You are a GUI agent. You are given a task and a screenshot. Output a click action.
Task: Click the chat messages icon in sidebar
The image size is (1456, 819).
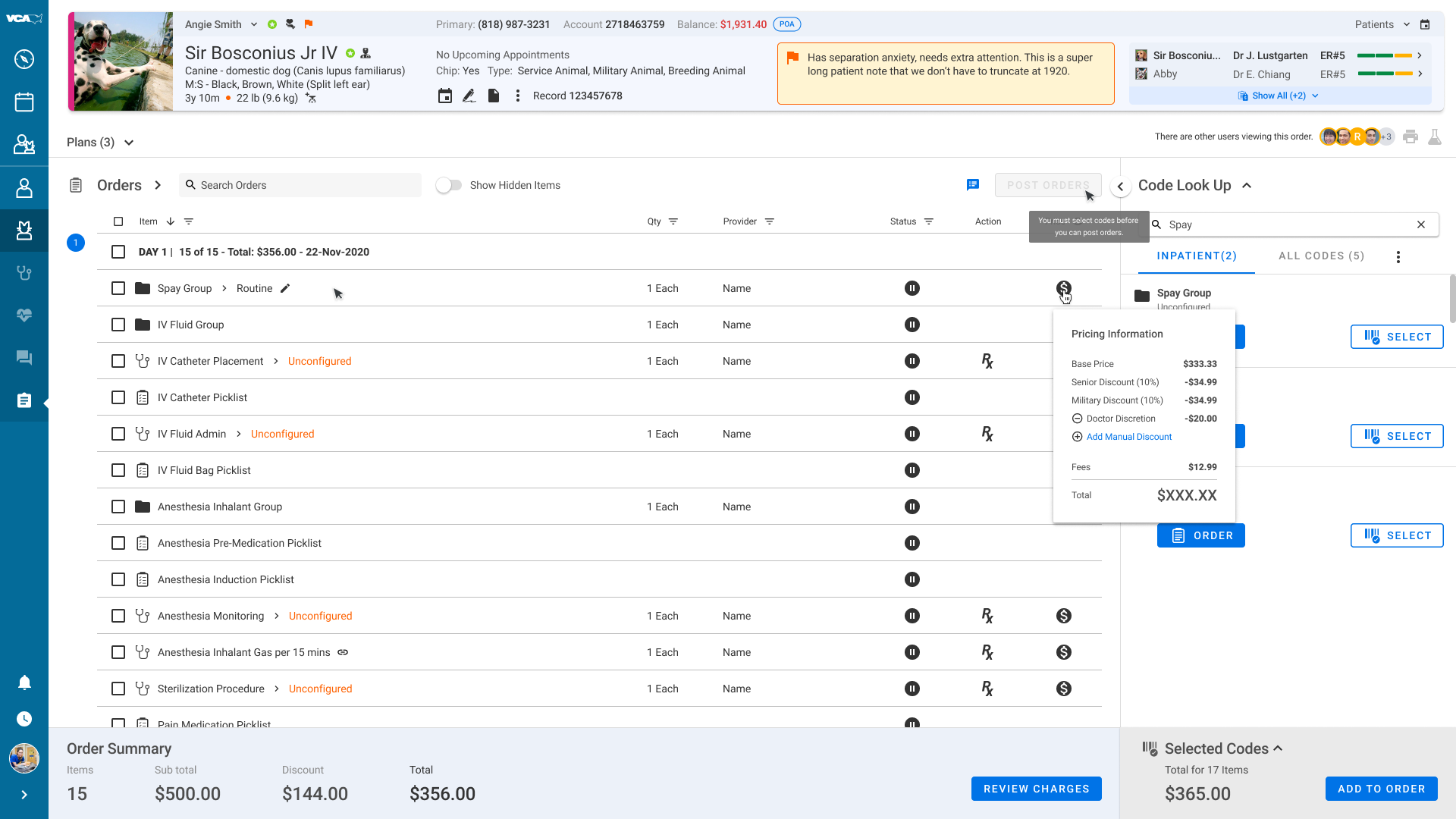(x=24, y=357)
